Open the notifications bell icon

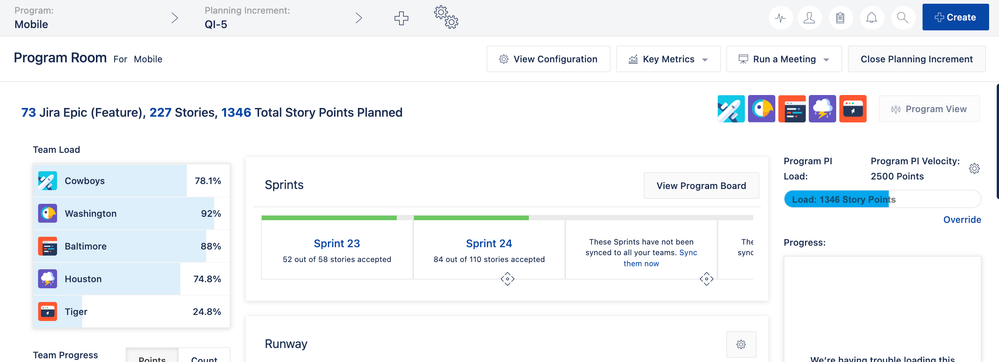pos(872,18)
